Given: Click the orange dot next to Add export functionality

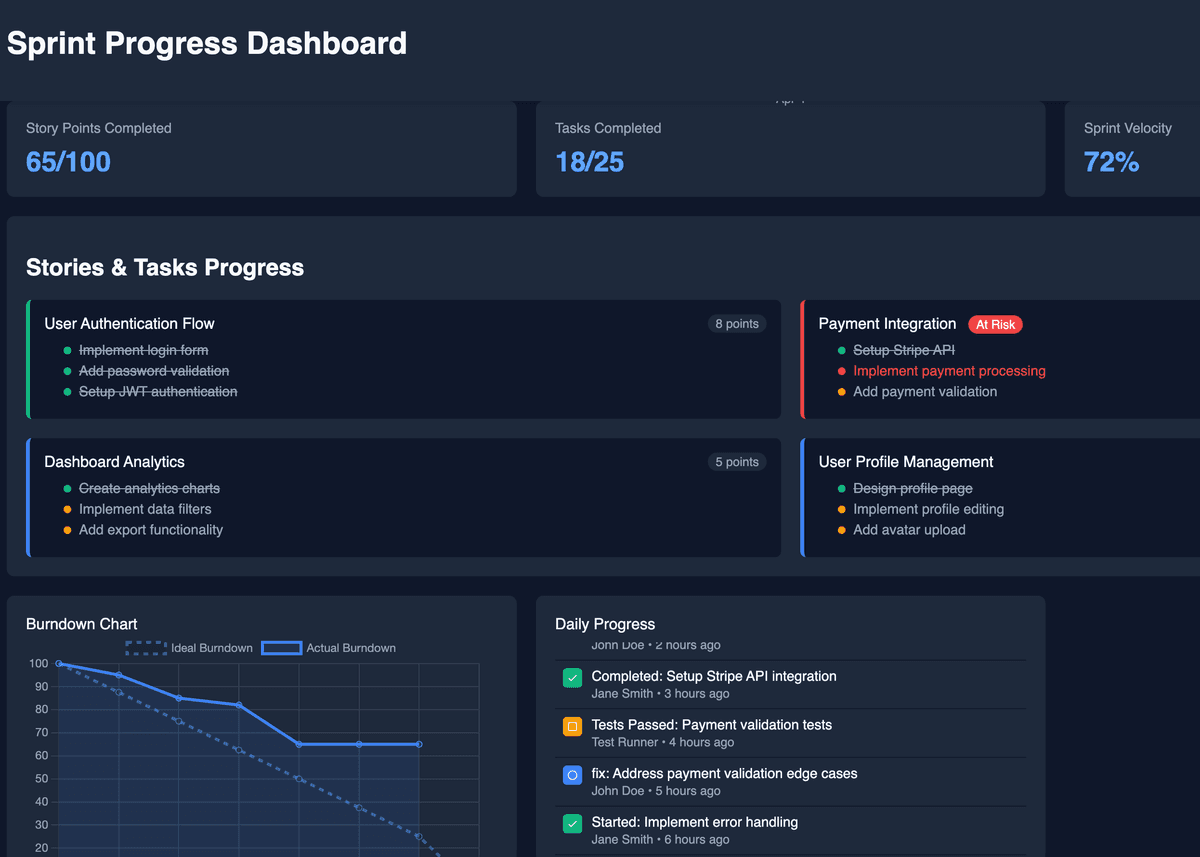Looking at the screenshot, I should 68,530.
